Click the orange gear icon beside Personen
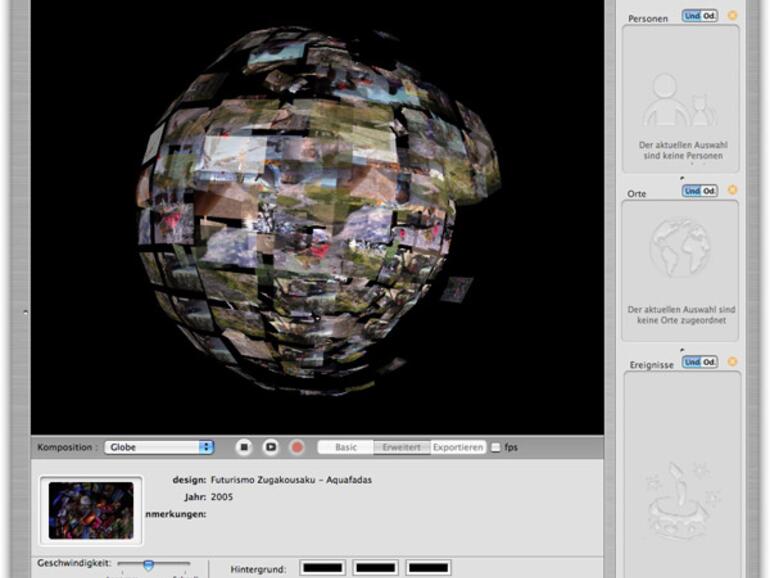 point(732,16)
